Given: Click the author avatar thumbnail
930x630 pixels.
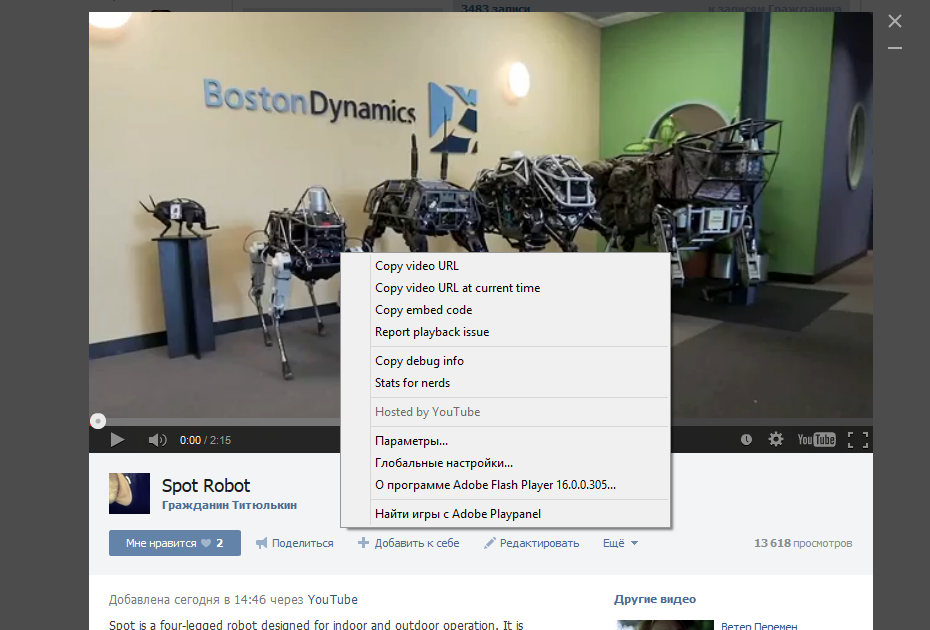Looking at the screenshot, I should pos(129,494).
